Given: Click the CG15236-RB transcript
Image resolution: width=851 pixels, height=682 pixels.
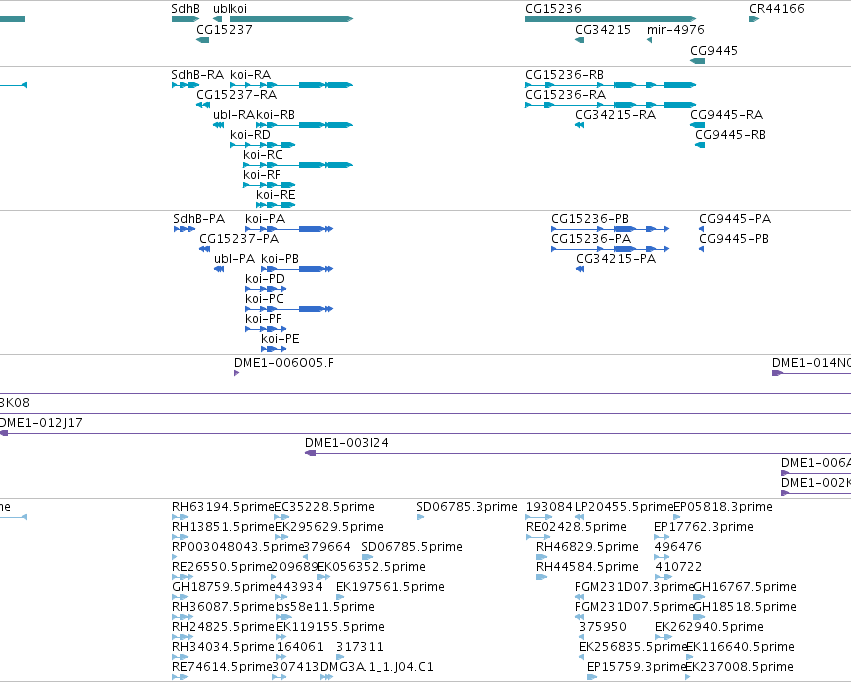Looking at the screenshot, I should click(611, 85).
